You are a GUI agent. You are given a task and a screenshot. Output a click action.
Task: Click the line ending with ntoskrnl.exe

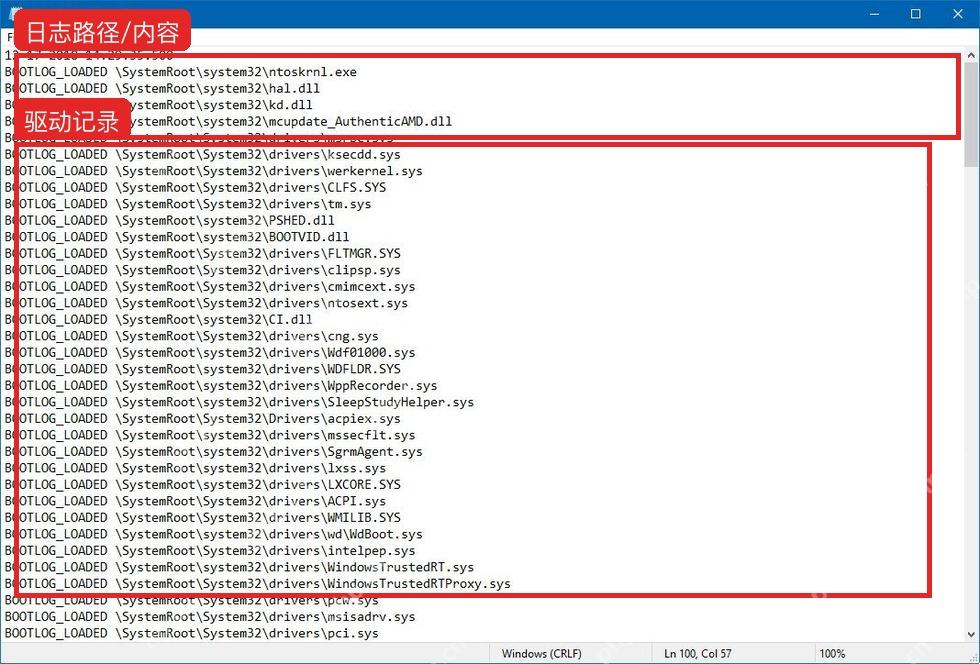[181, 72]
